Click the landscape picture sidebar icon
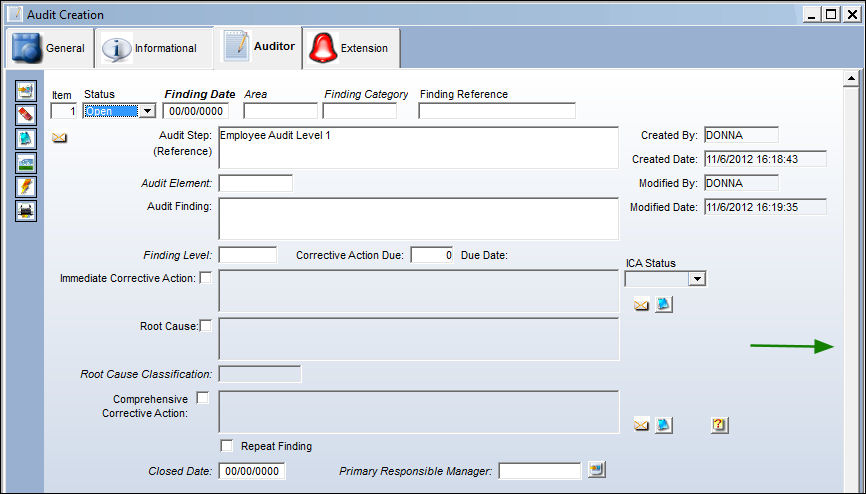 pyautogui.click(x=26, y=162)
